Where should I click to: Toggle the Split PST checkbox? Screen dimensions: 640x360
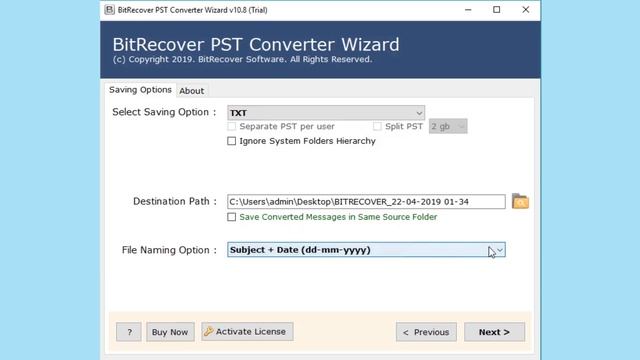377,127
